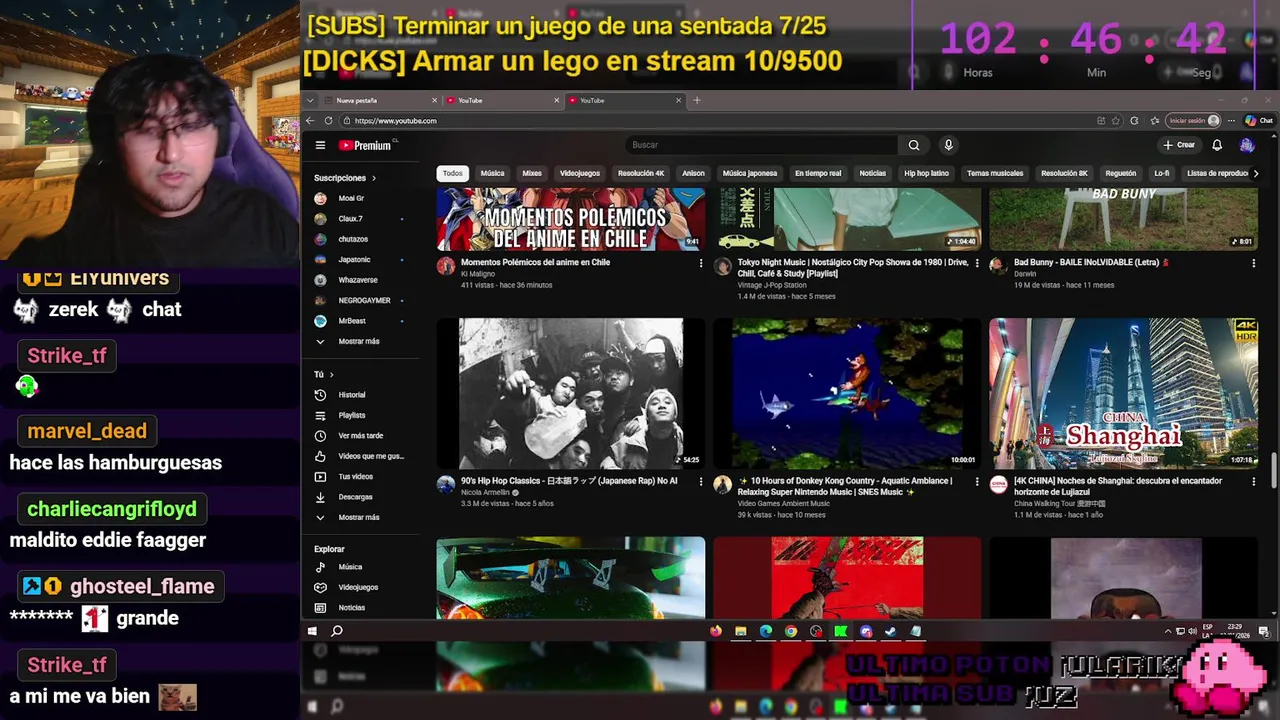
Task: Click the browser address bar URL
Action: [x=396, y=121]
